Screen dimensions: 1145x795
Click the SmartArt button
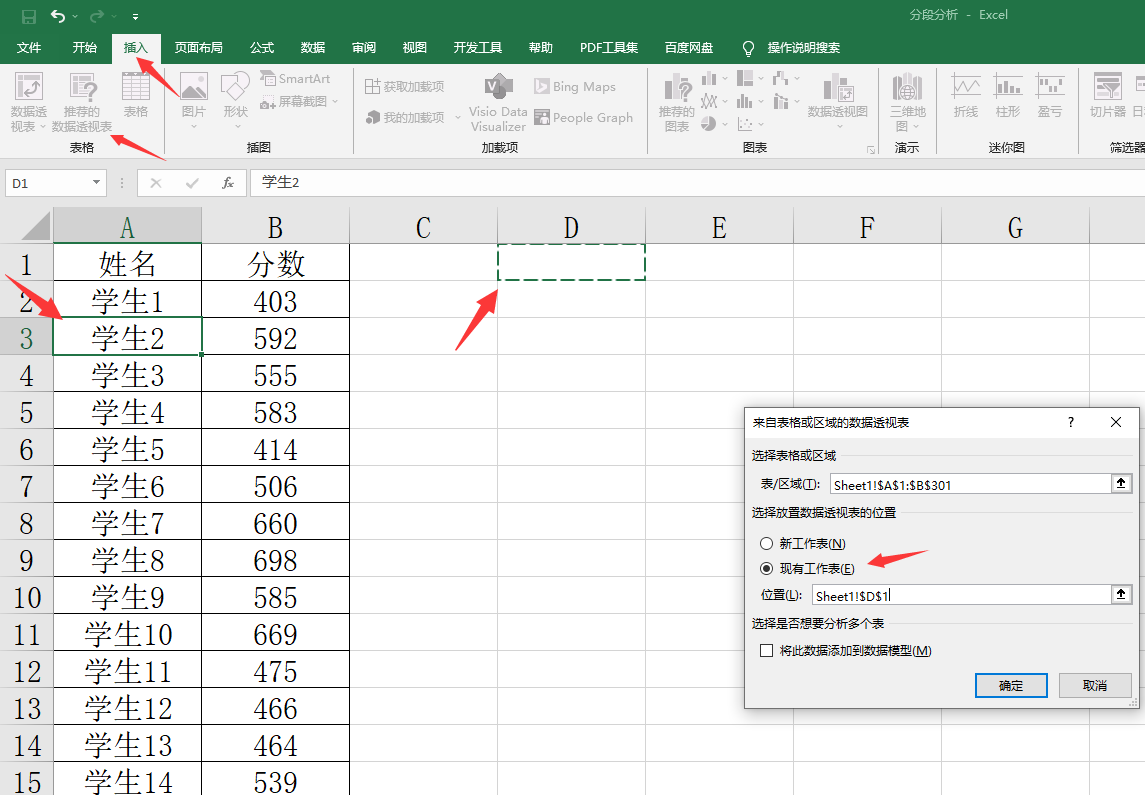(x=295, y=79)
